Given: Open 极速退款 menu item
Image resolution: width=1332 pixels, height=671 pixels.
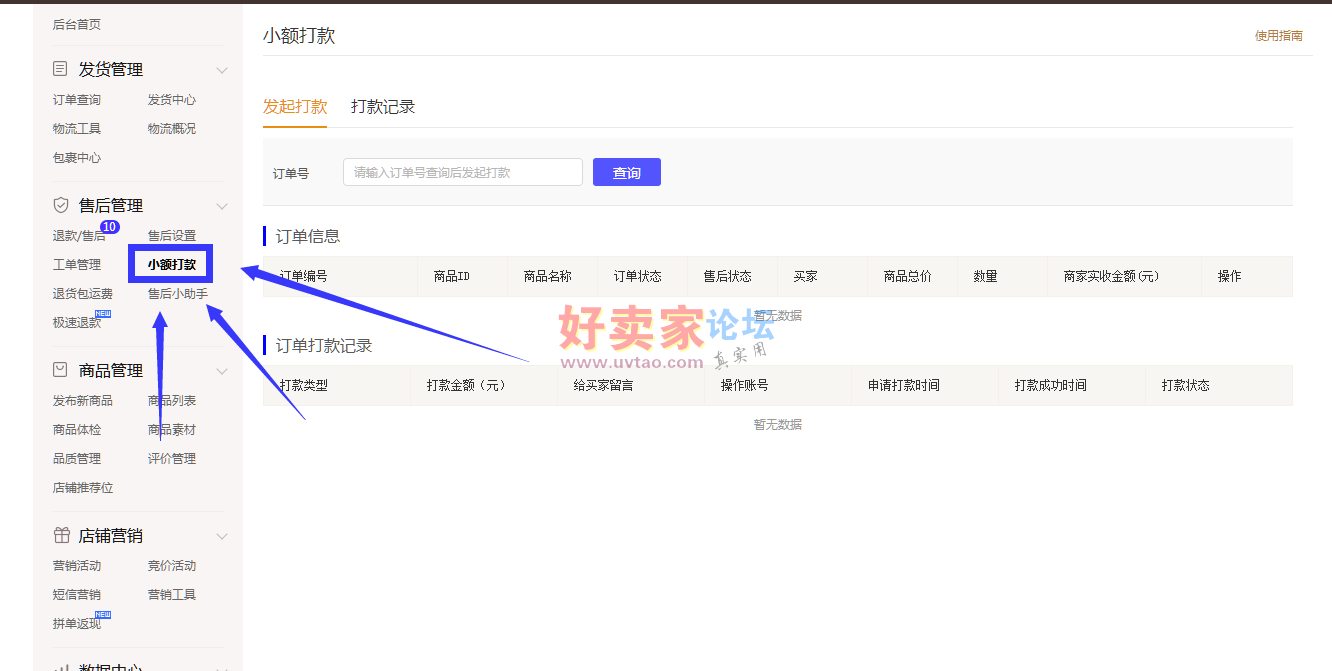Looking at the screenshot, I should (x=77, y=323).
